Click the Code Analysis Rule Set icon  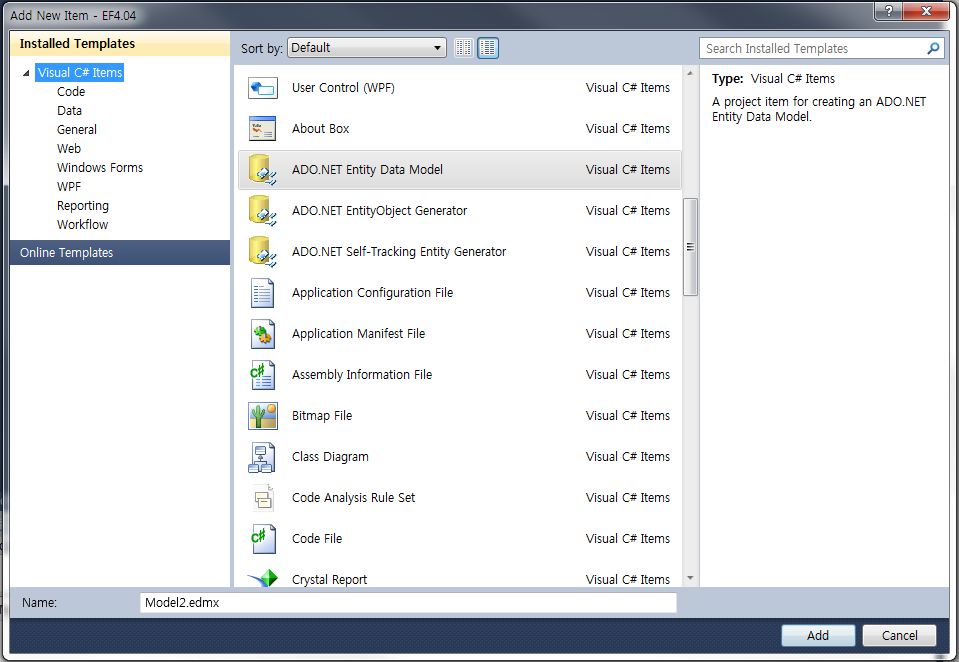tap(263, 498)
